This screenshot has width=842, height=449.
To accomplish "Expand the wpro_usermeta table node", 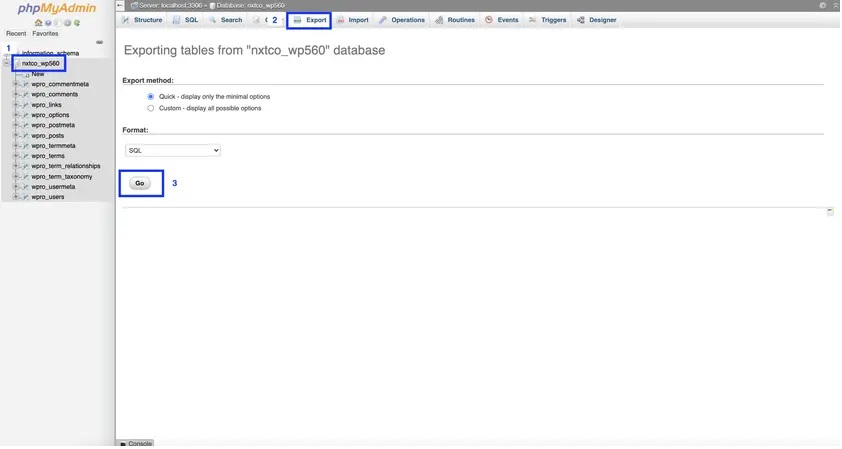I will point(16,187).
